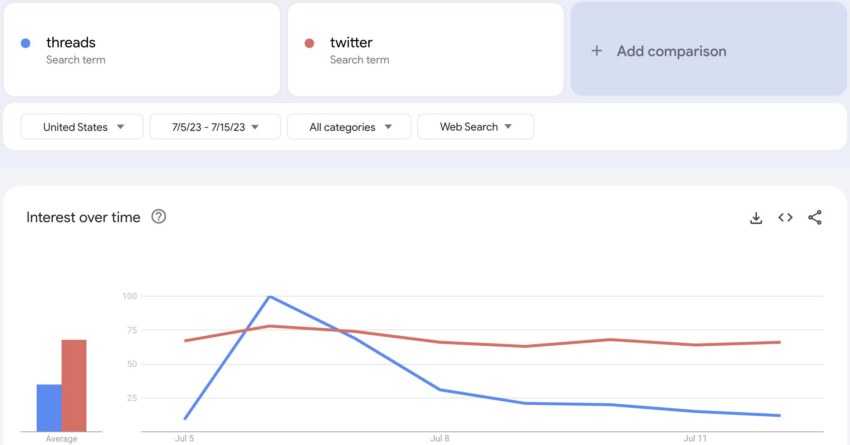Expand the Web Search type dropdown

click(475, 127)
